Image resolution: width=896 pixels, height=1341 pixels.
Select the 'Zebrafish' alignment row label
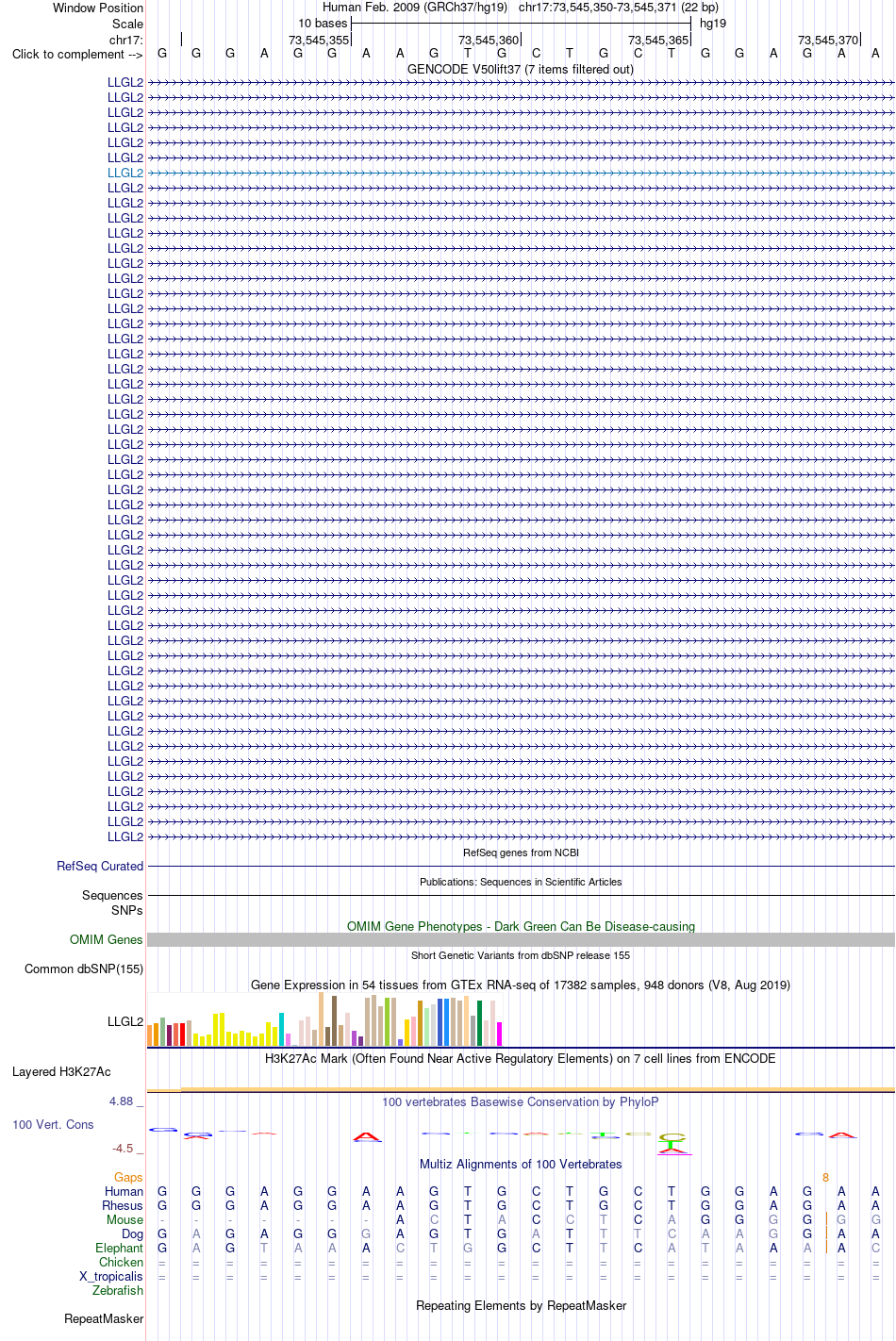pos(118,1290)
